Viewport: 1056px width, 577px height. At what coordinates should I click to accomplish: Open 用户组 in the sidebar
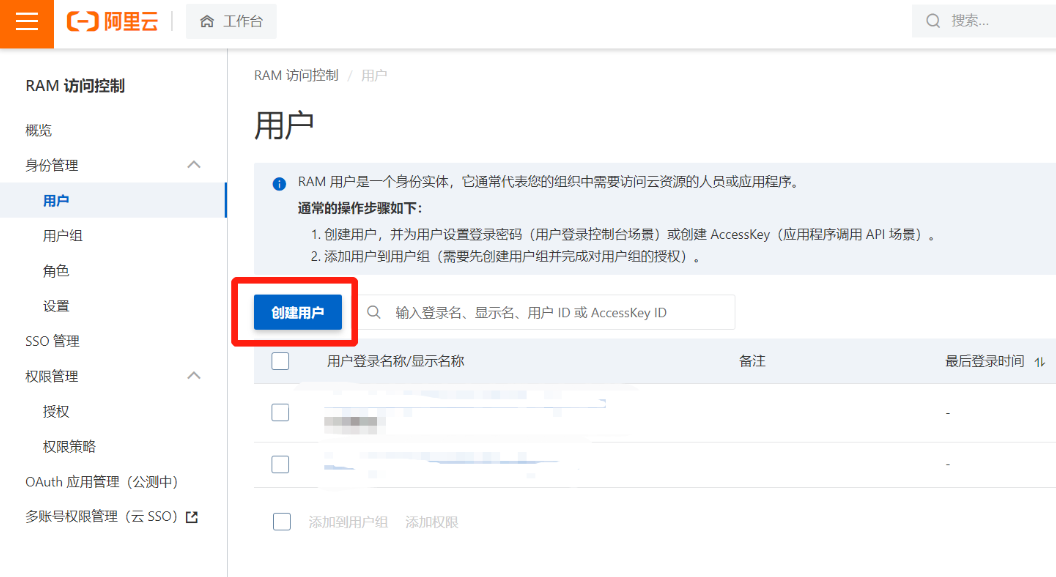(63, 236)
